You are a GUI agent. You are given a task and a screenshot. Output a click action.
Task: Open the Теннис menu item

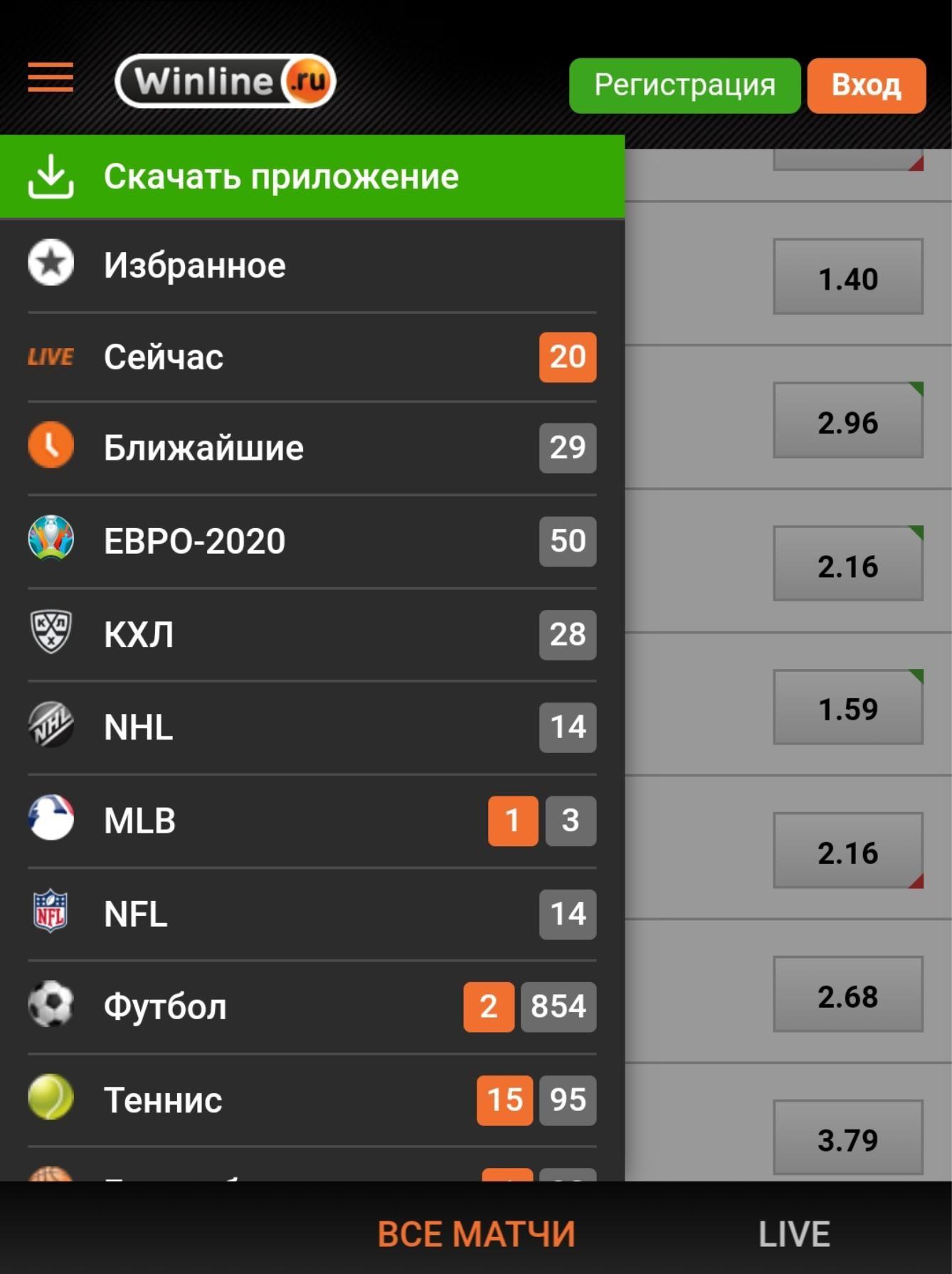(x=163, y=1100)
